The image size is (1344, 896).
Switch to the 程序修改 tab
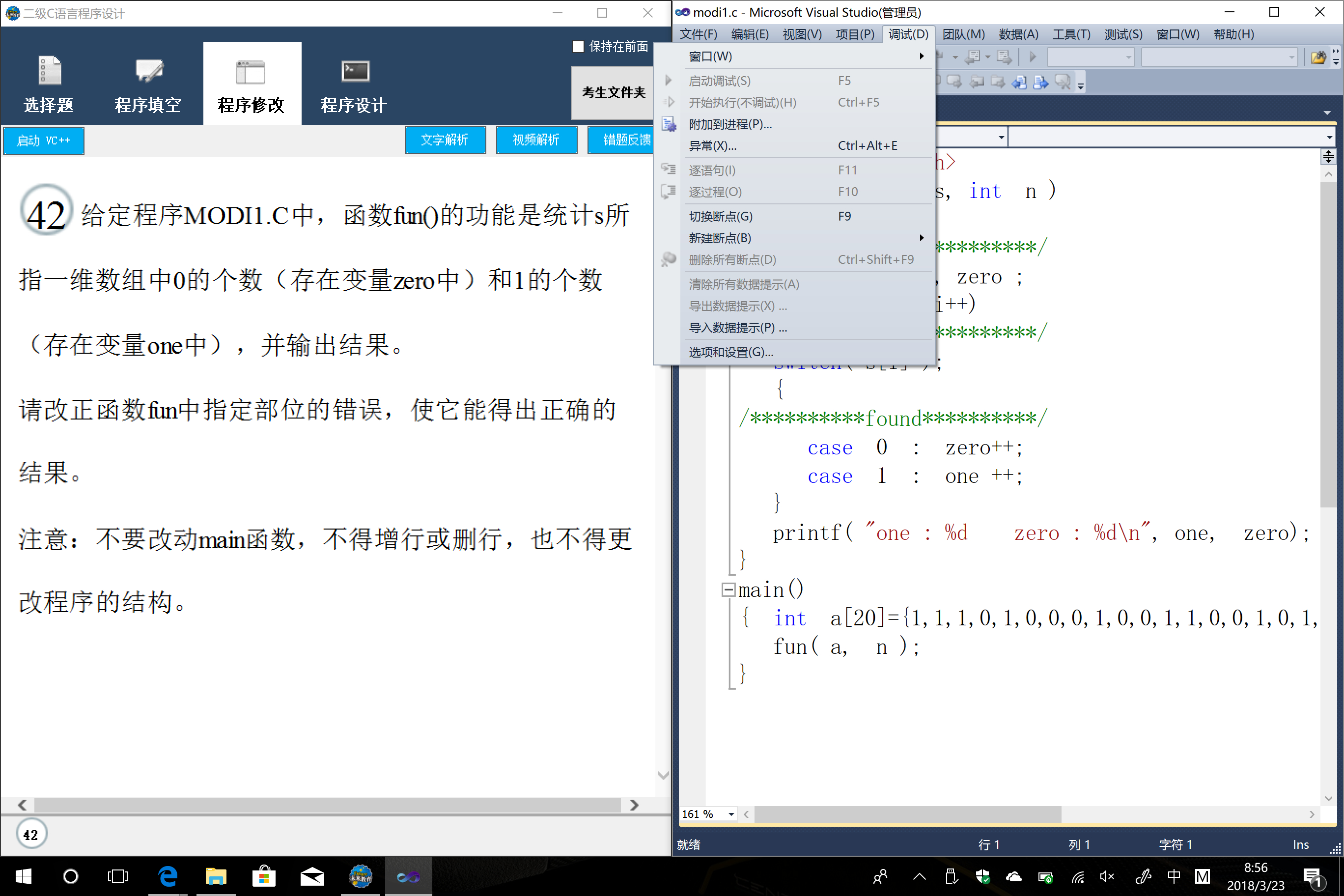tap(252, 84)
